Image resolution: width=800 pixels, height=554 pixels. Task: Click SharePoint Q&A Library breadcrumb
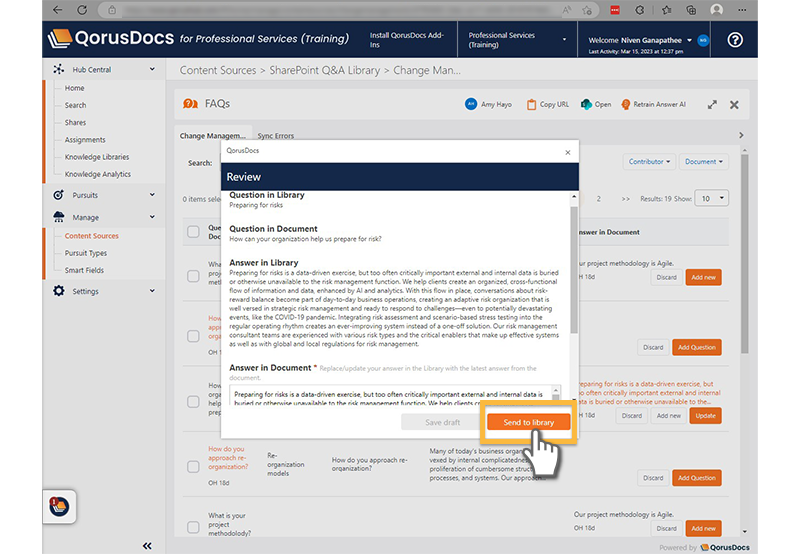coord(324,70)
